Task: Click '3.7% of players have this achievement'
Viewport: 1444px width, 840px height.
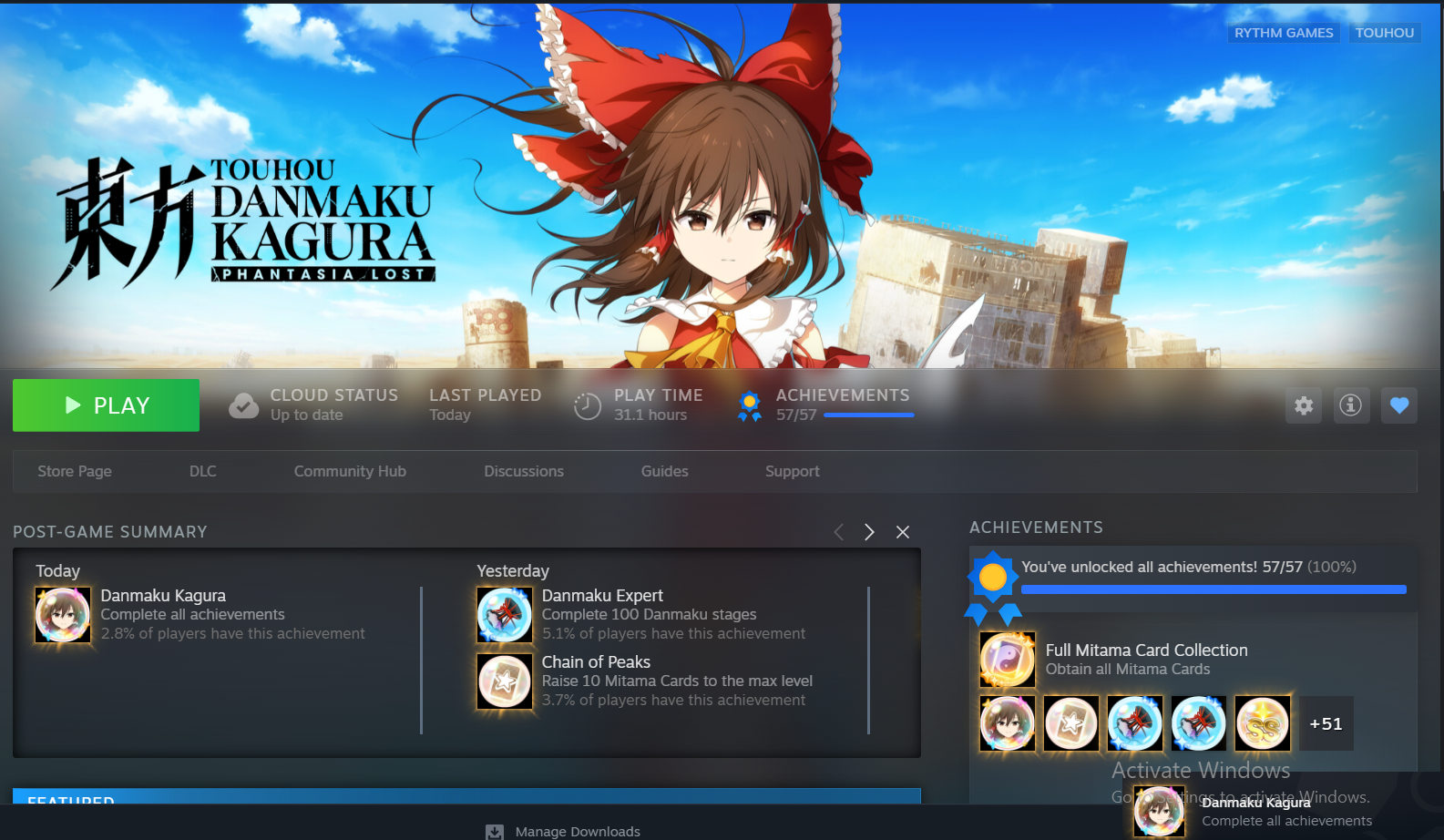Action: pyautogui.click(x=673, y=701)
